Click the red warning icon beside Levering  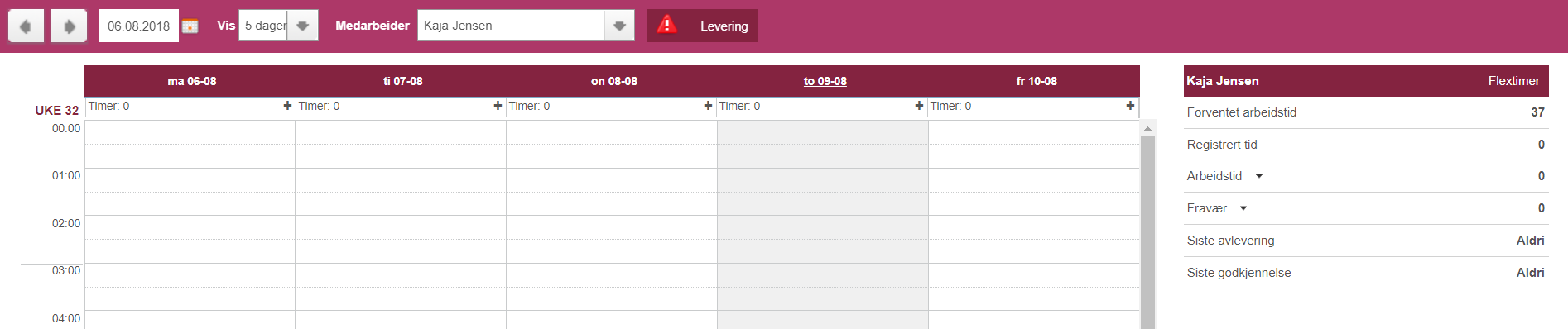pyautogui.click(x=666, y=25)
